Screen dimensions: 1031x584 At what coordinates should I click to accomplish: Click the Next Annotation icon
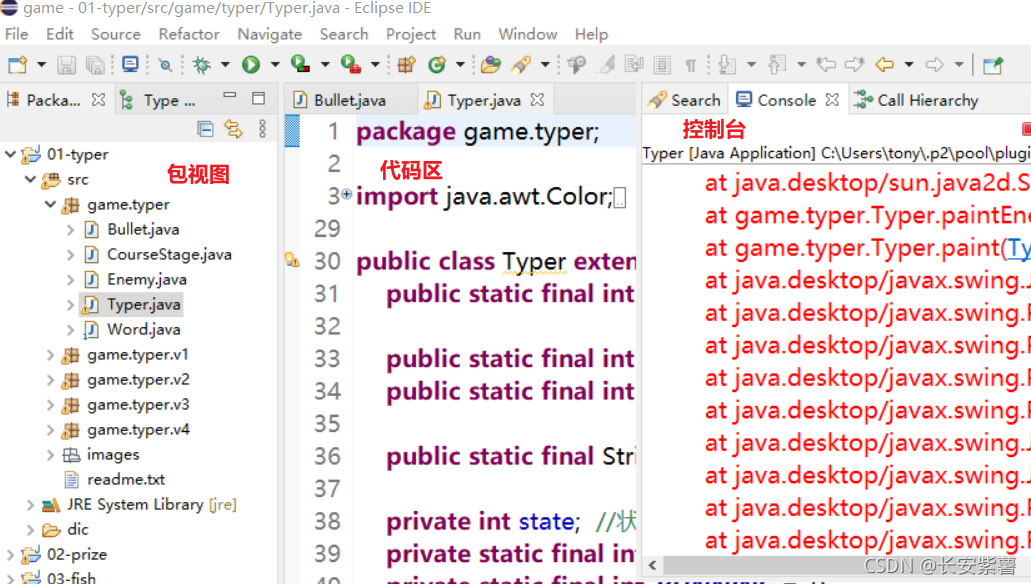(727, 64)
